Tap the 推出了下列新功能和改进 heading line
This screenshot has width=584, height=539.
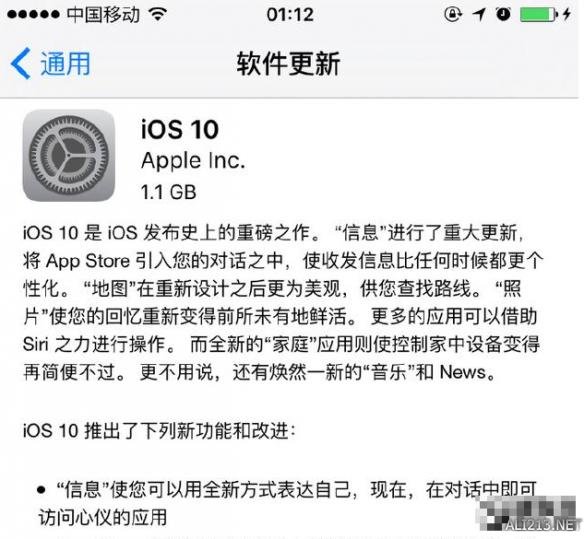(x=159, y=431)
